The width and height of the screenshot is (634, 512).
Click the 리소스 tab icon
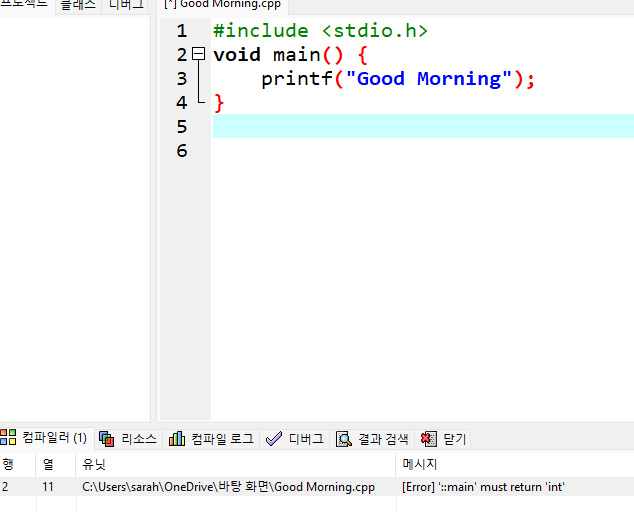click(x=107, y=438)
